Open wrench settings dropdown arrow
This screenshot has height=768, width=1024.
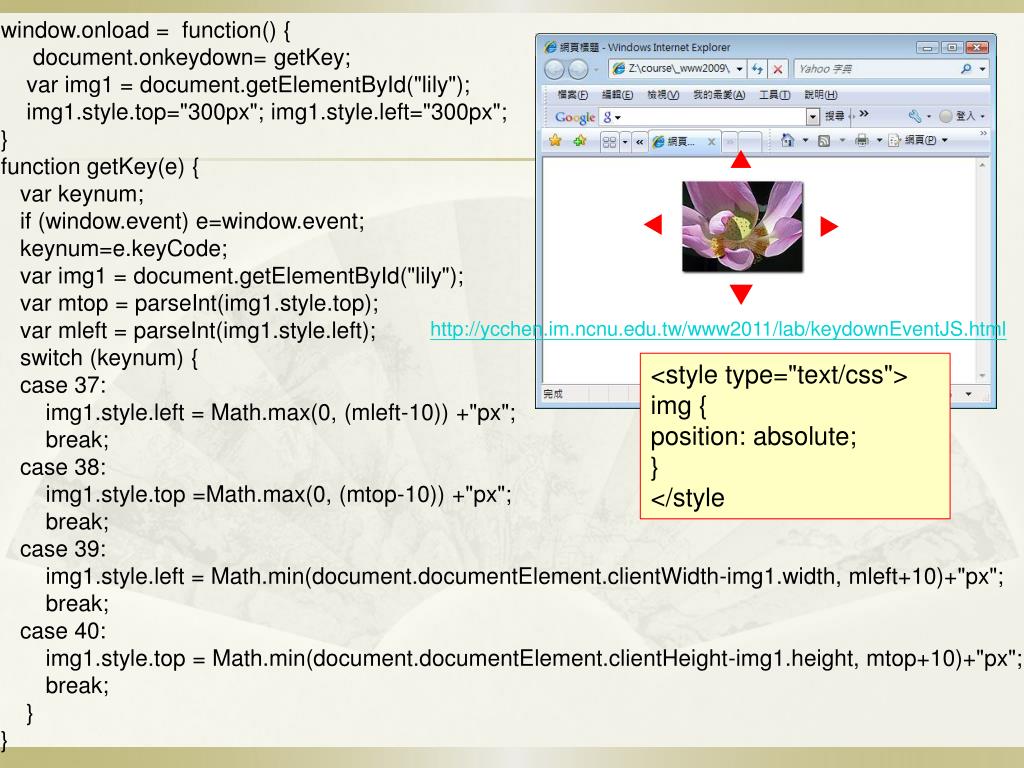[x=929, y=116]
